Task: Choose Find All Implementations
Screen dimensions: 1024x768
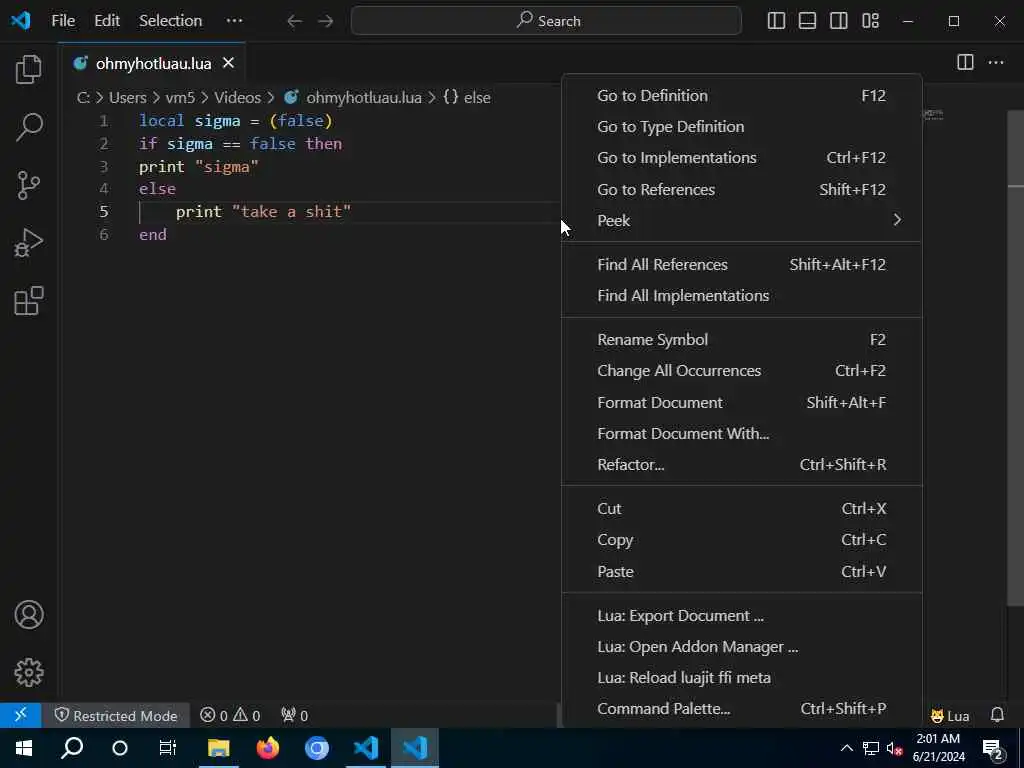Action: click(742, 296)
